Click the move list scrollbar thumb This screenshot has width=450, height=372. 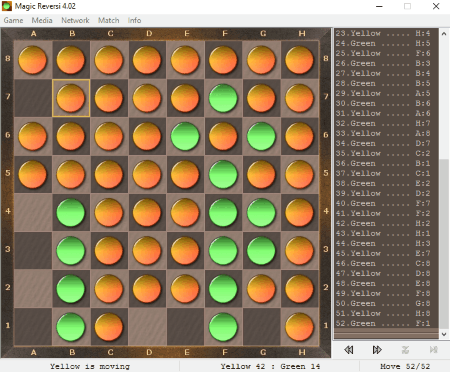[444, 243]
